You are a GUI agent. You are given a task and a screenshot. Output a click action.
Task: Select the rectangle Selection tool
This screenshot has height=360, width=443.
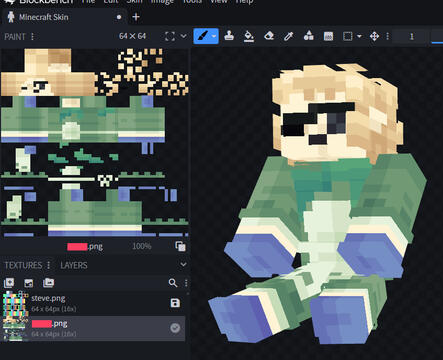(348, 36)
